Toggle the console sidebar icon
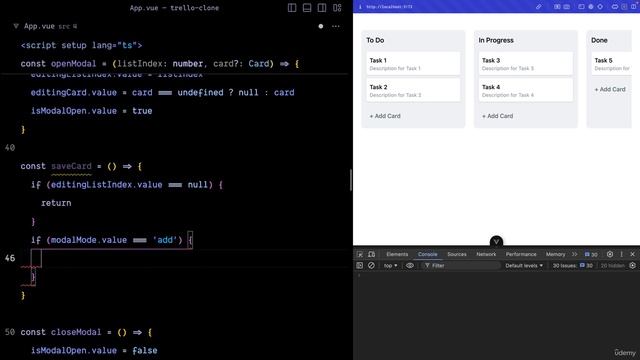The height and width of the screenshot is (360, 640). tap(360, 265)
